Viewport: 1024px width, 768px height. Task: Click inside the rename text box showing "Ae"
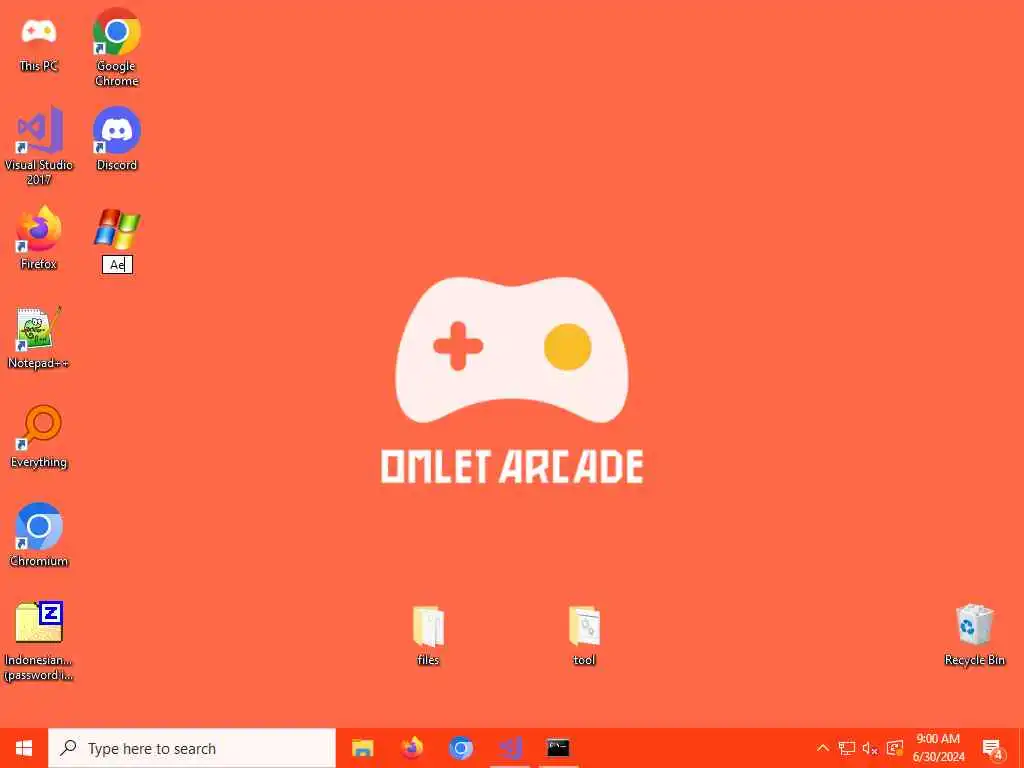[118, 264]
